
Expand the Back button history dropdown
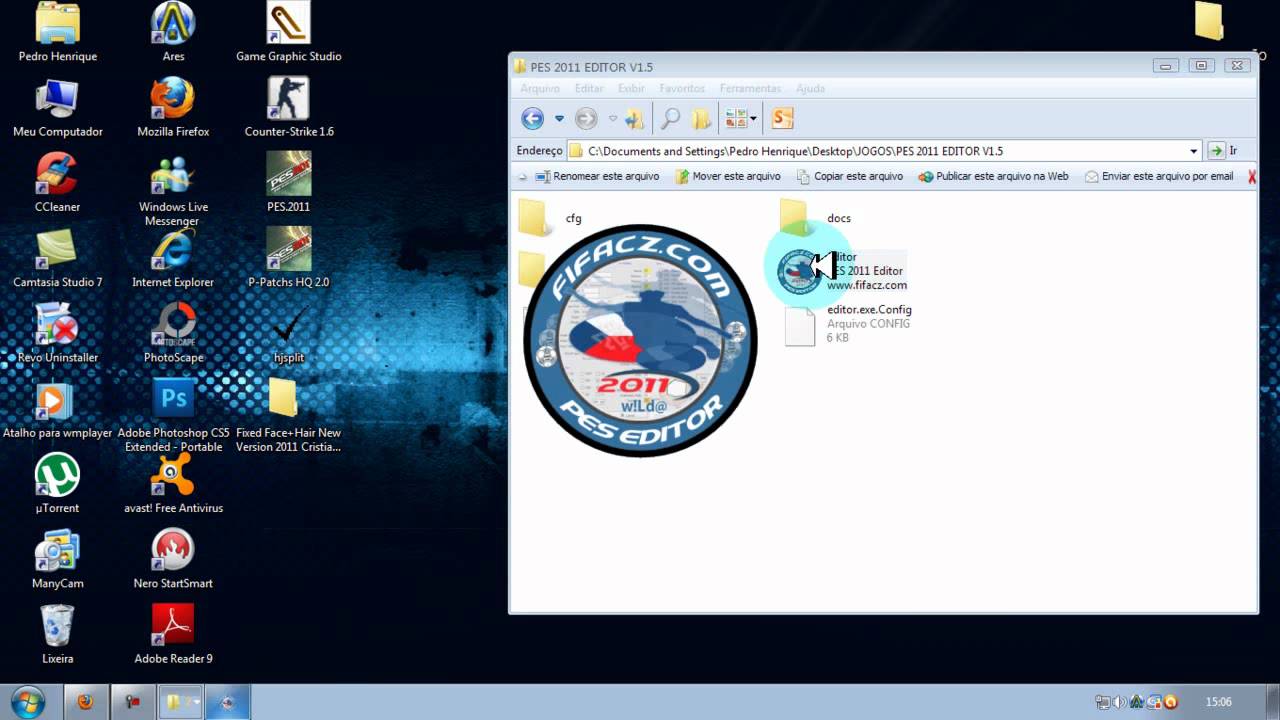[559, 119]
